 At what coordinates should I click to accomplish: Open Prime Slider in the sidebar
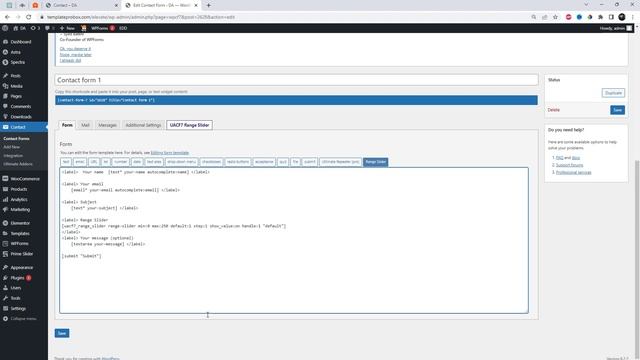[x=22, y=254]
